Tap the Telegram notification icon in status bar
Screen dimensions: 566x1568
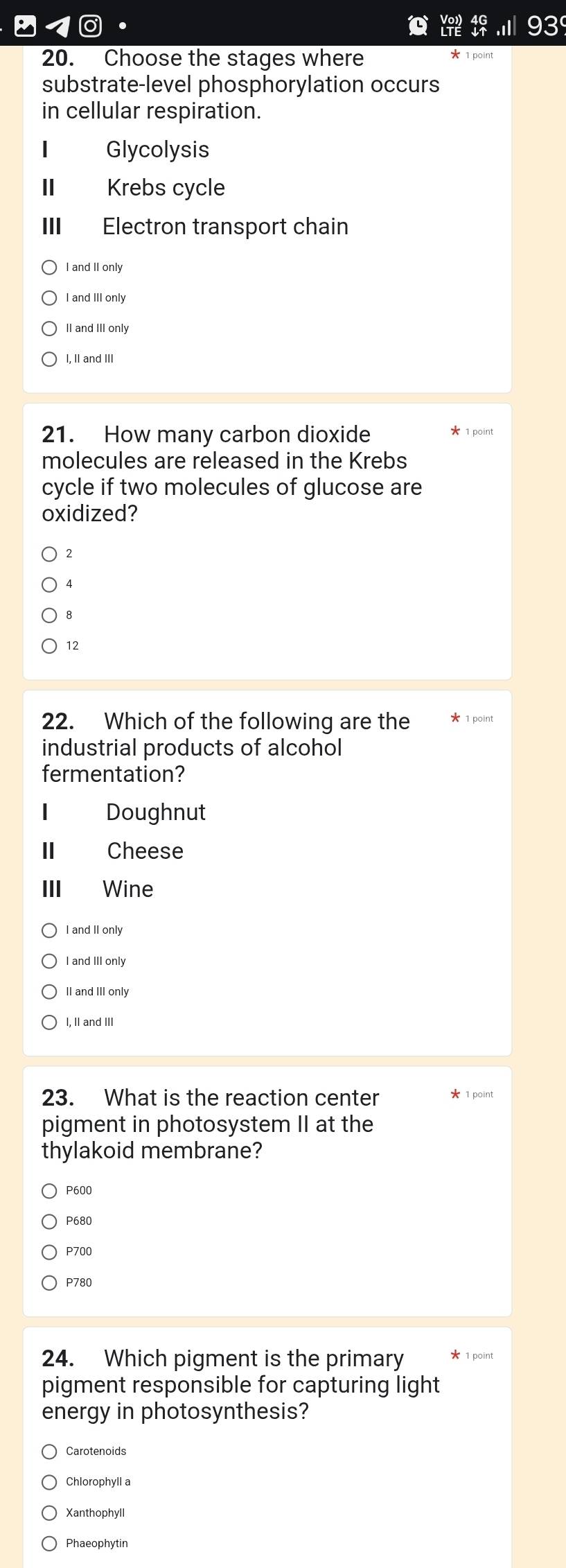point(58,26)
